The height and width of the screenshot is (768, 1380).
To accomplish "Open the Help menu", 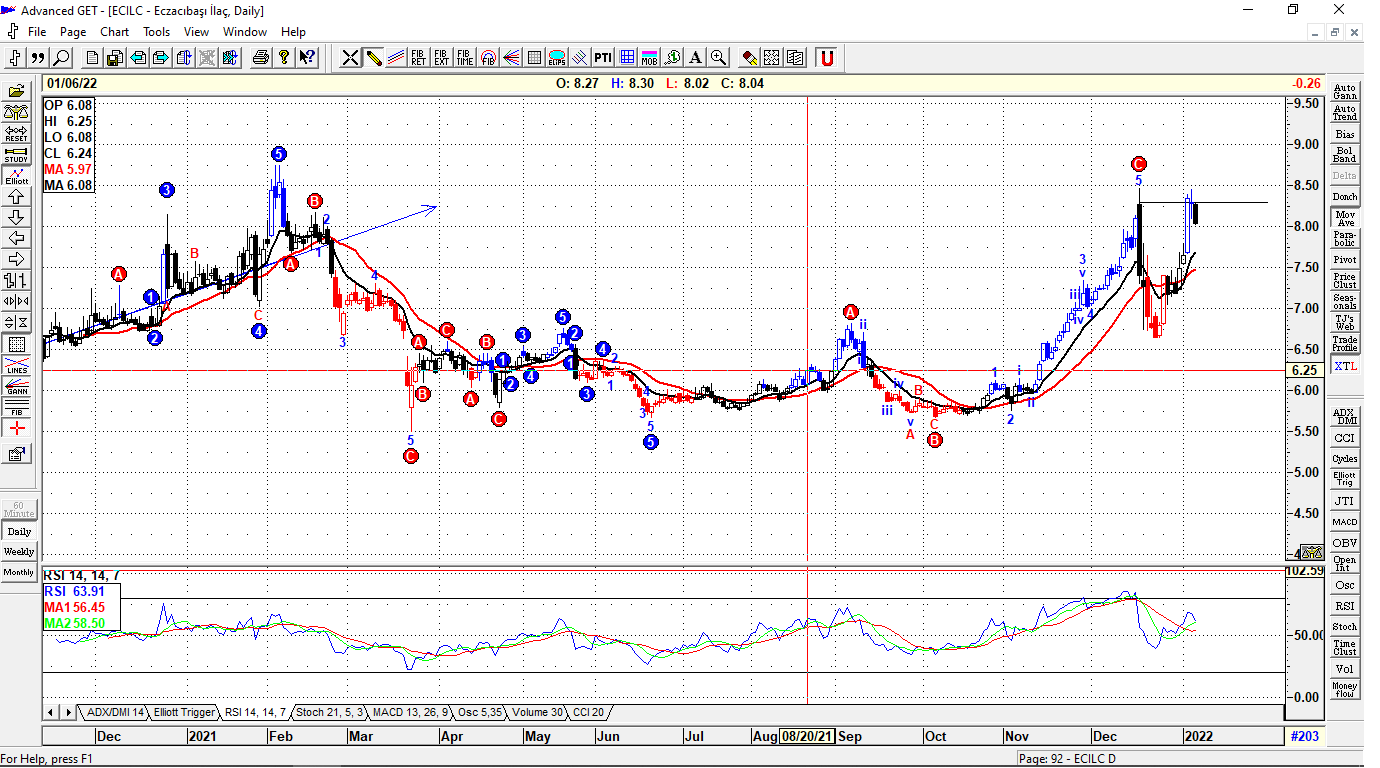I will click(x=294, y=32).
